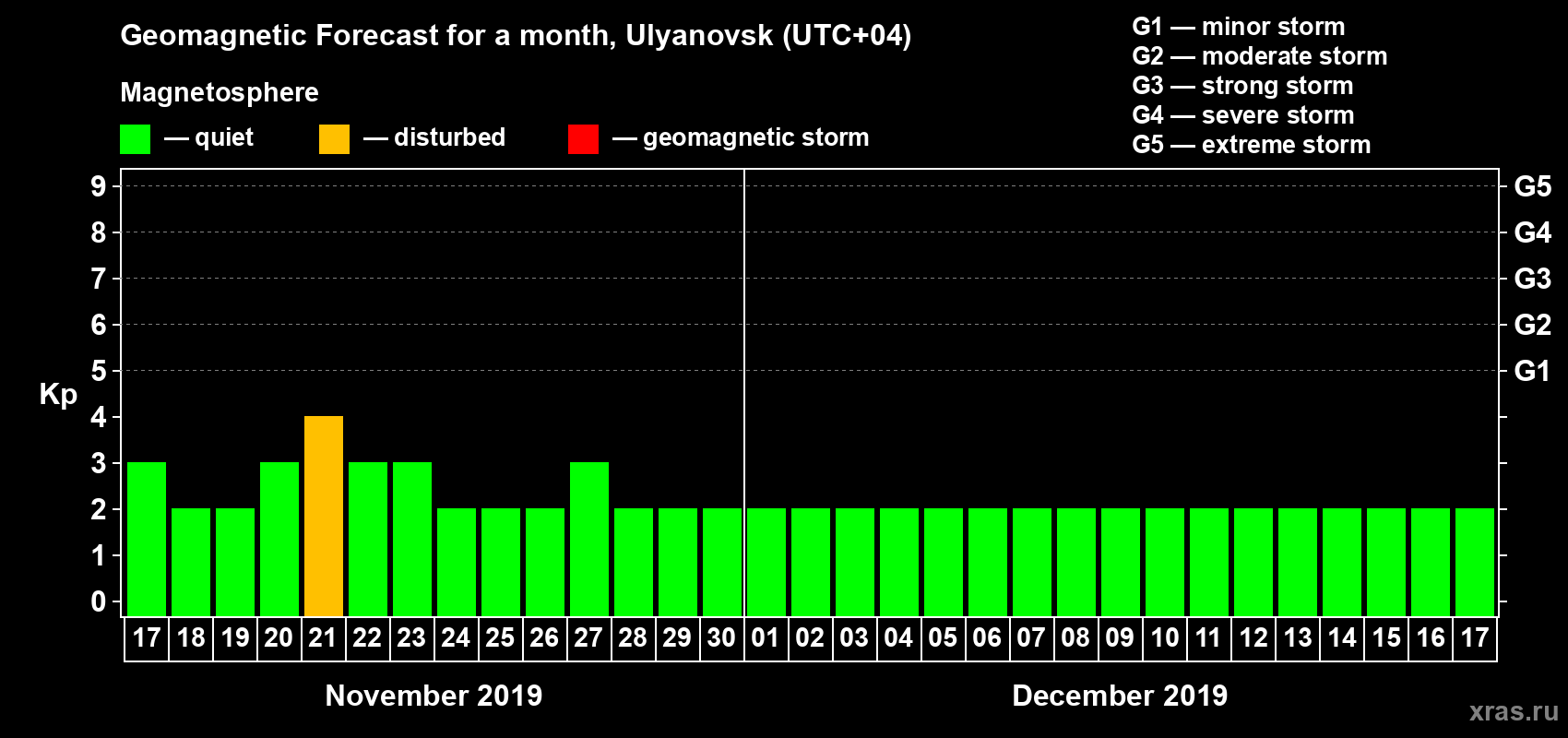Select the date label 30 on axis
The image size is (1568, 738).
coord(721,637)
